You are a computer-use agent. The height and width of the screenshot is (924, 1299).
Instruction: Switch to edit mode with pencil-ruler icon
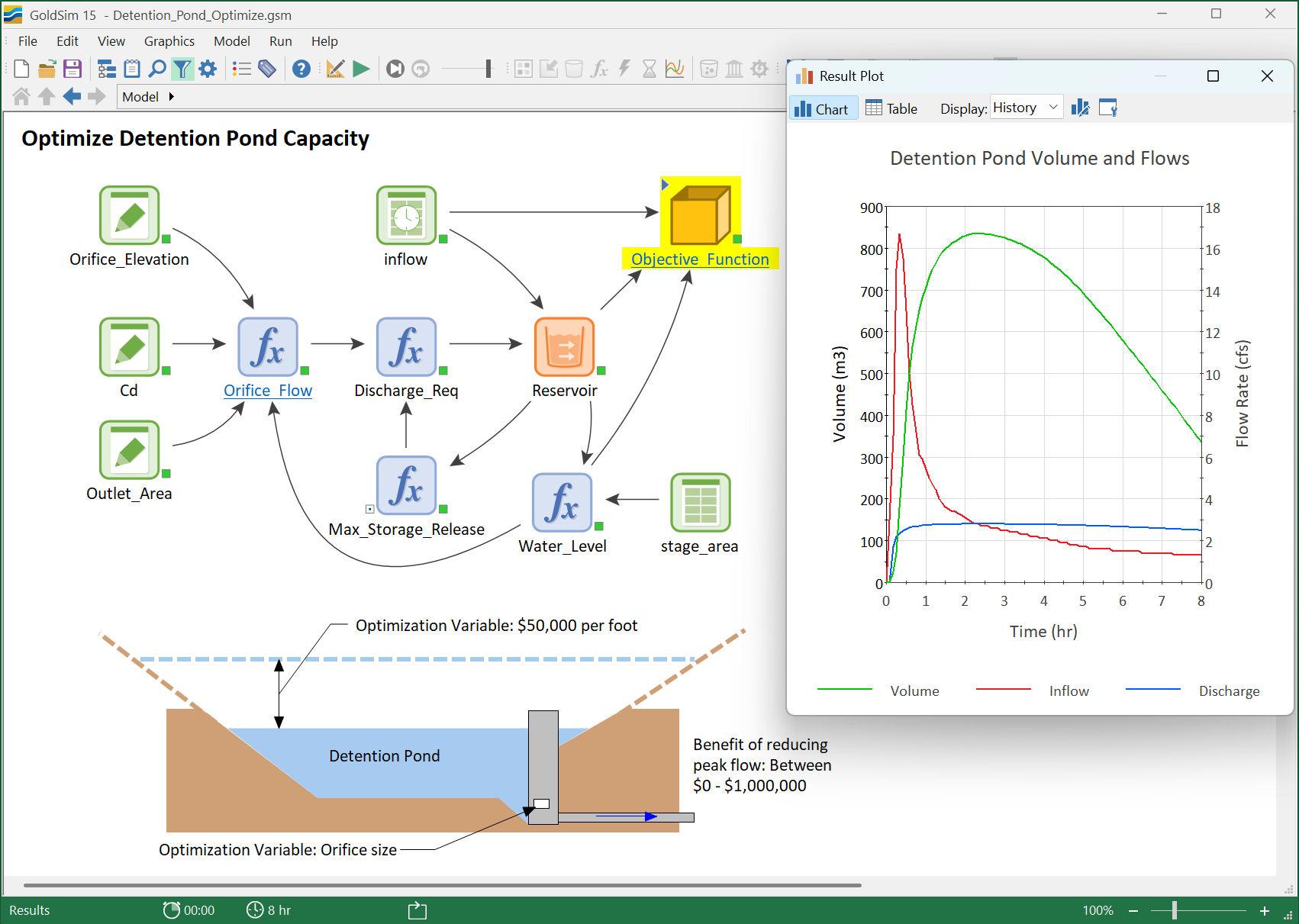(x=335, y=69)
